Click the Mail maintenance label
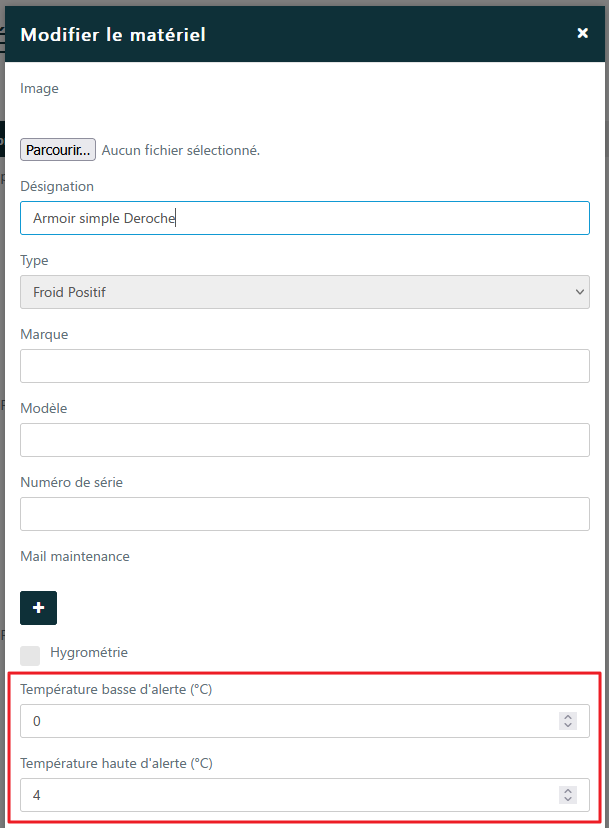This screenshot has width=609, height=828. [x=75, y=556]
